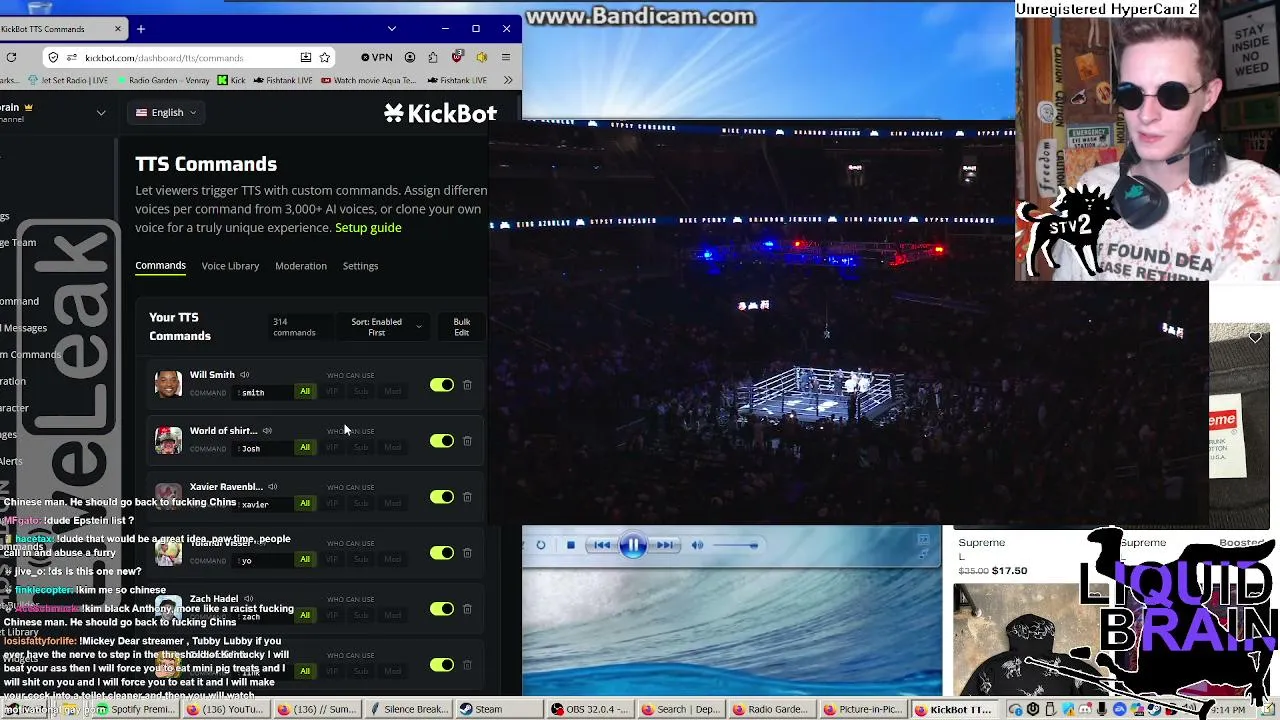This screenshot has width=1280, height=720.
Task: Skip to next track in media player
Action: tap(664, 545)
